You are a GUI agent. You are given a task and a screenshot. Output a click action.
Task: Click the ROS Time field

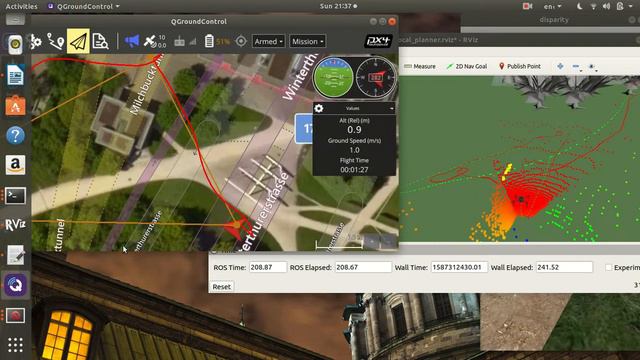click(268, 267)
